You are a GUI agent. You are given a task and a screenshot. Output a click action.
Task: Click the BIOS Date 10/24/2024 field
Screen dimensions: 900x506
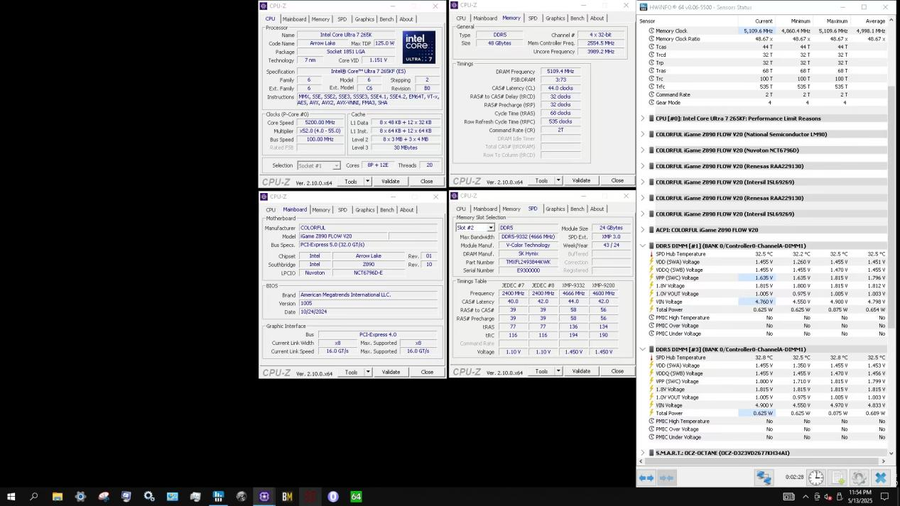367,312
